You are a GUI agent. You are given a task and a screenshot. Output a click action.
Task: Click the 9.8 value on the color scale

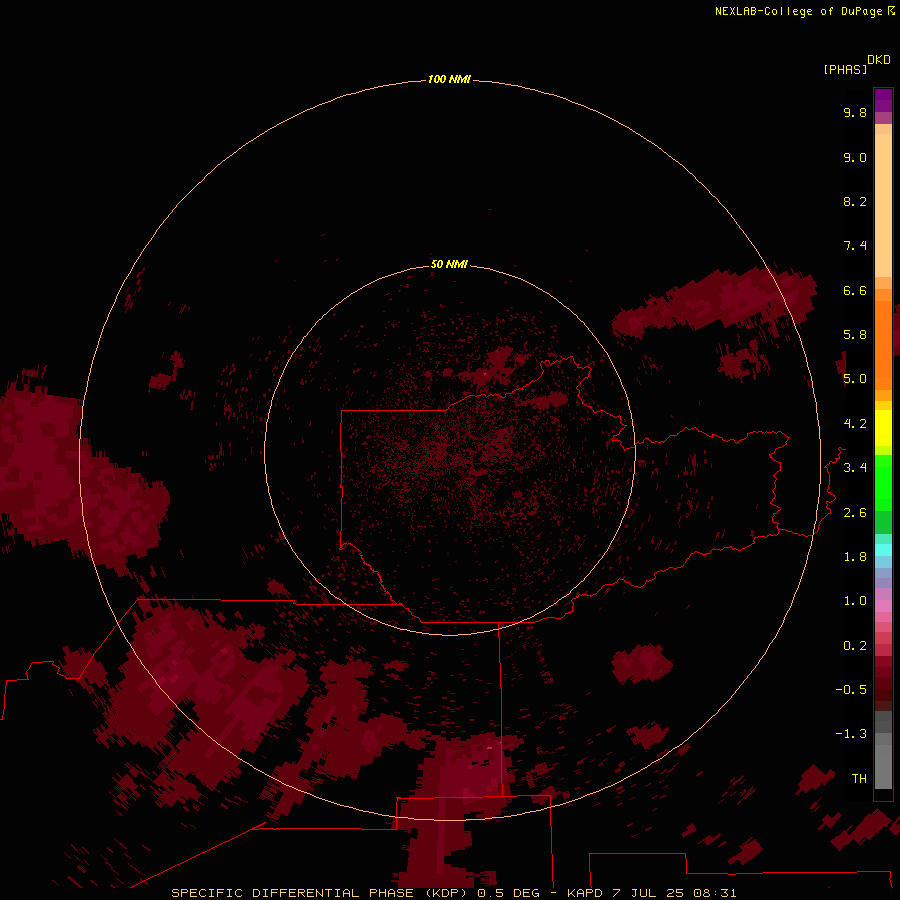tap(855, 112)
